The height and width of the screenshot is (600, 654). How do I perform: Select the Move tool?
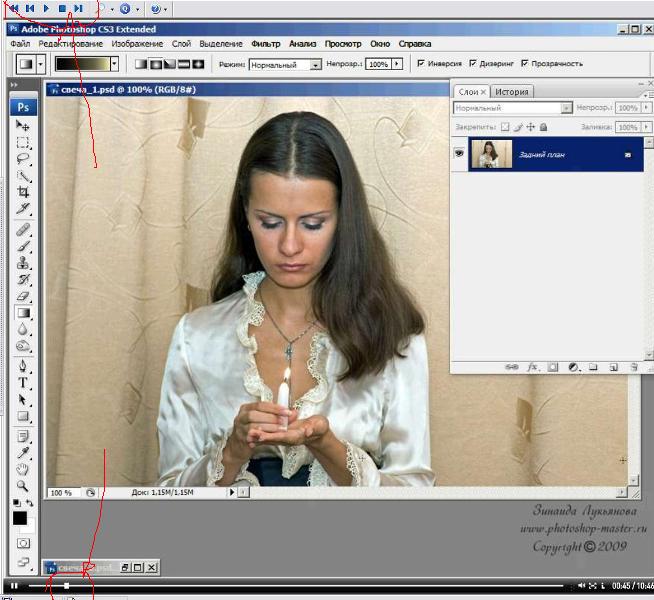pos(23,126)
